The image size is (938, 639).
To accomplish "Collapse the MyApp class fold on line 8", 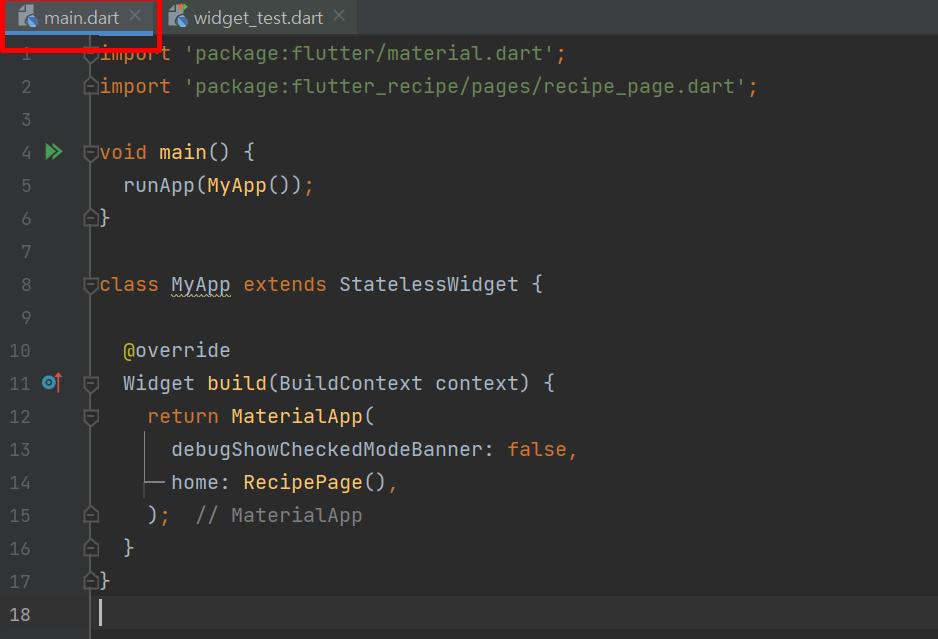I will (x=91, y=285).
